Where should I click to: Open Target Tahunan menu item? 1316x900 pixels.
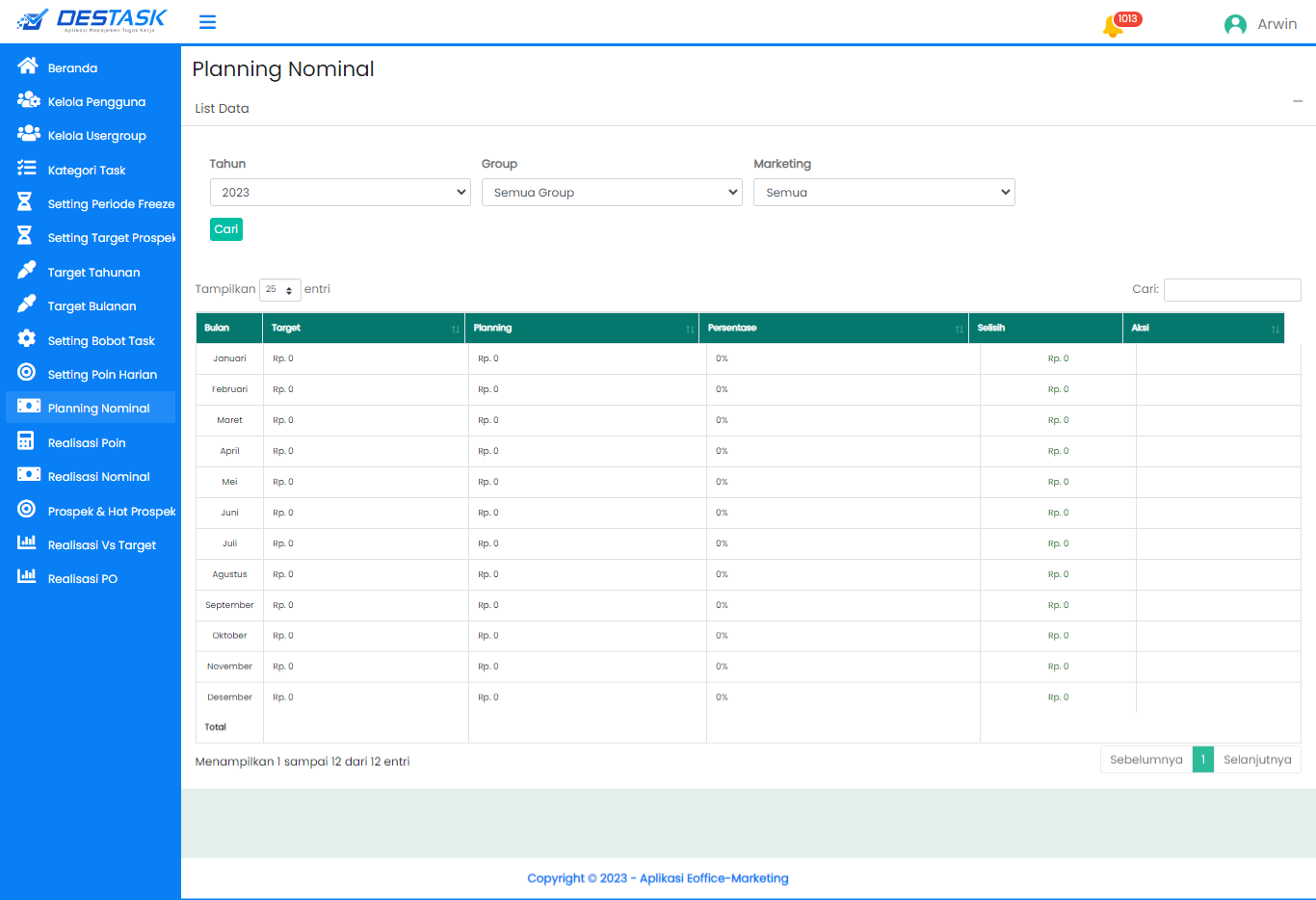pyautogui.click(x=93, y=273)
